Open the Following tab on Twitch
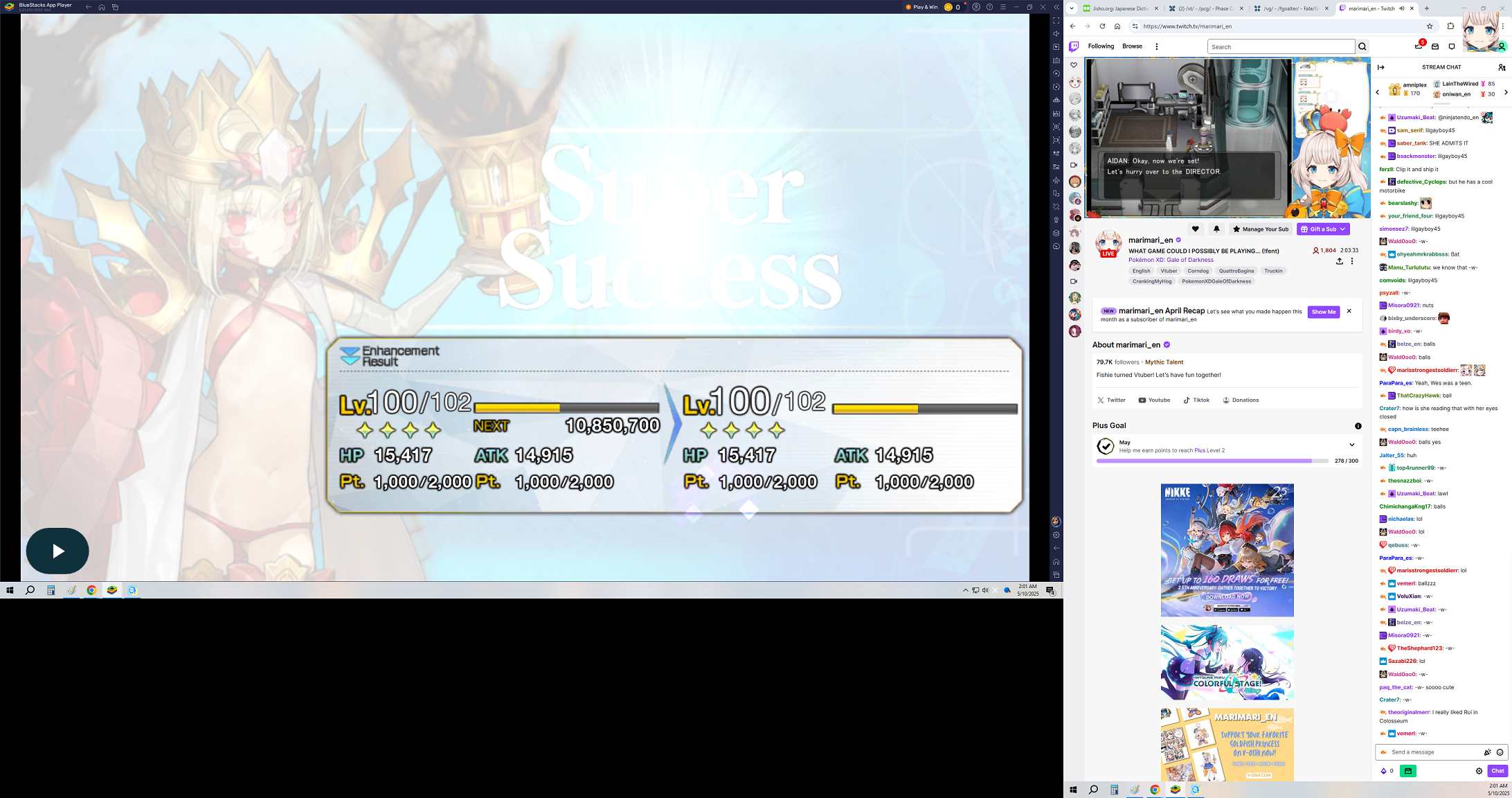The width and height of the screenshot is (1512, 798). click(x=1101, y=46)
